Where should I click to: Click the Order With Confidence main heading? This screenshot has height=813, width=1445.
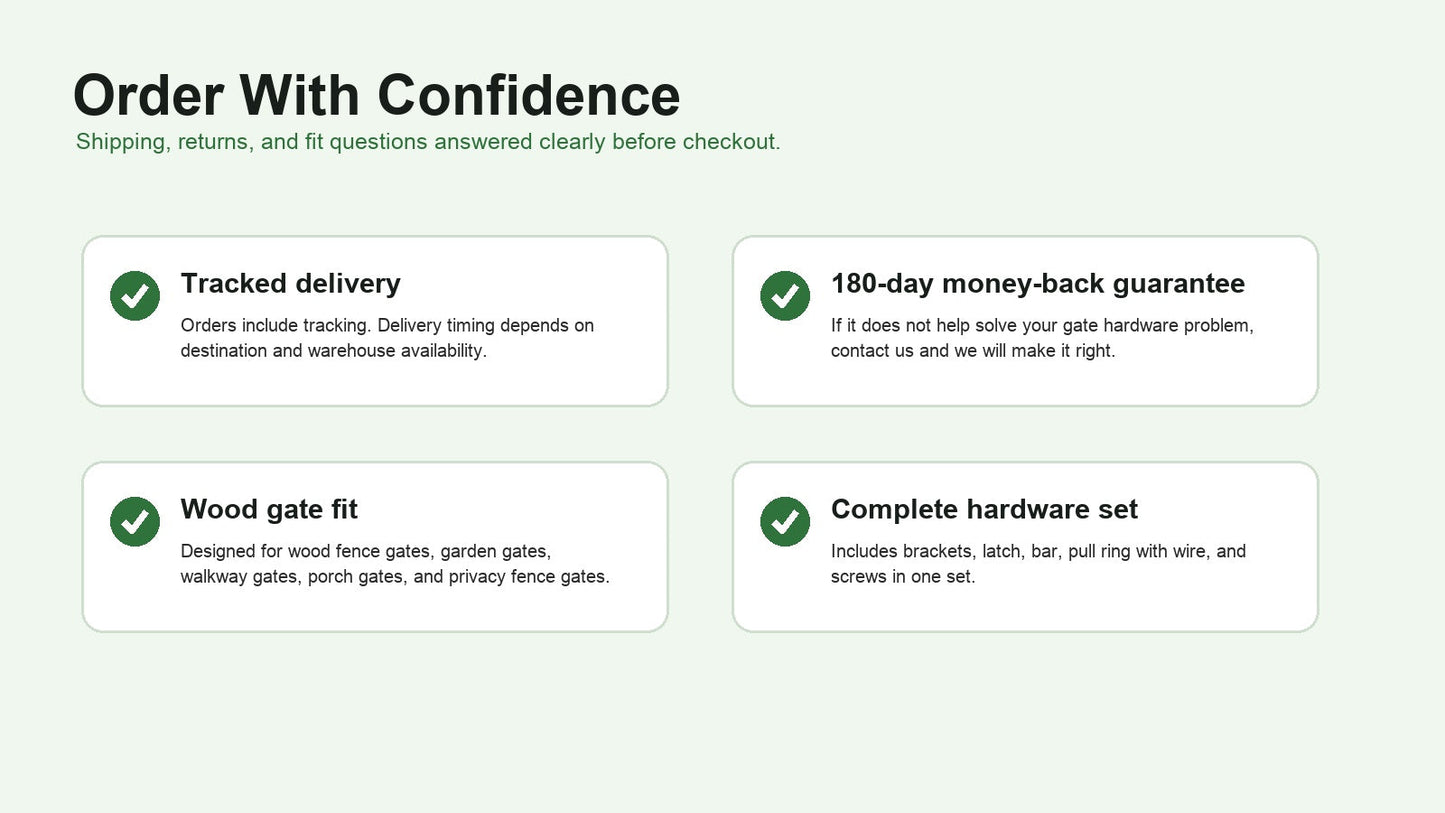point(377,96)
